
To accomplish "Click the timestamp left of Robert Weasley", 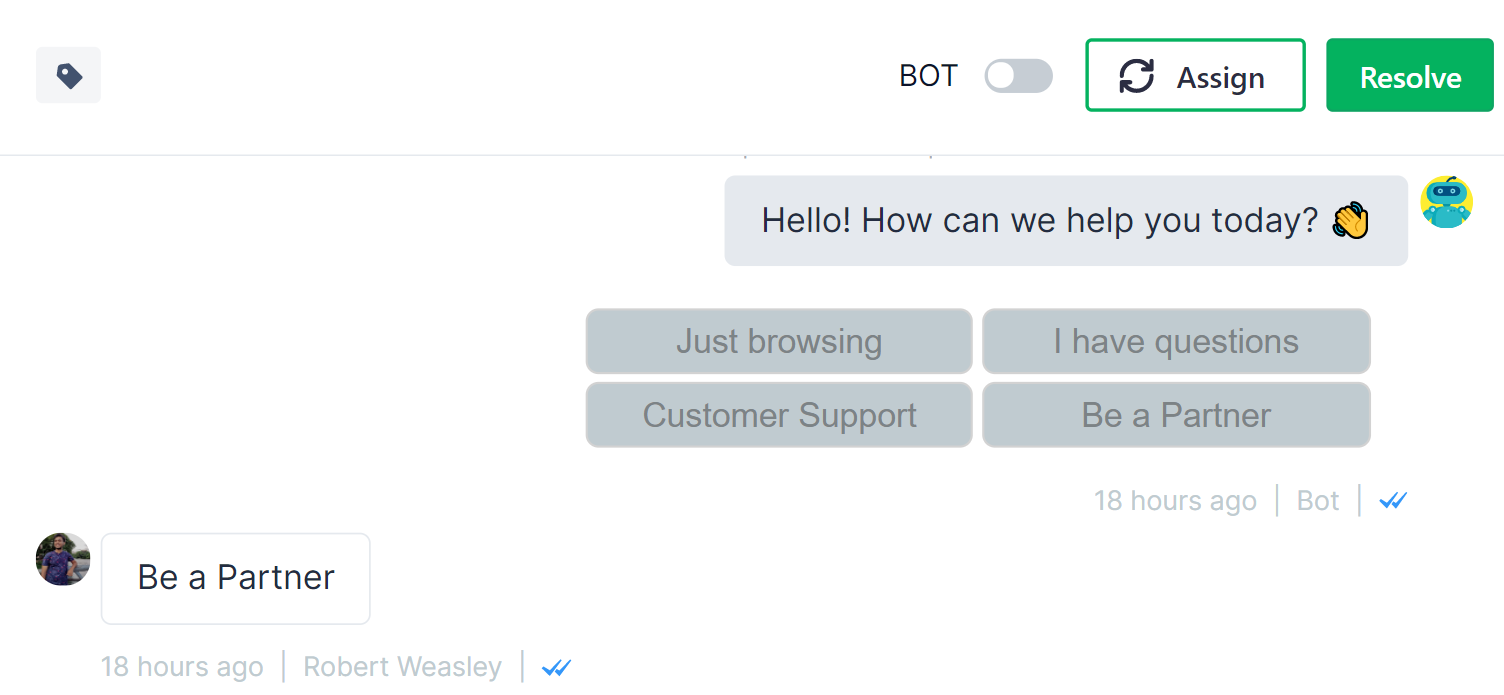I will [x=182, y=666].
